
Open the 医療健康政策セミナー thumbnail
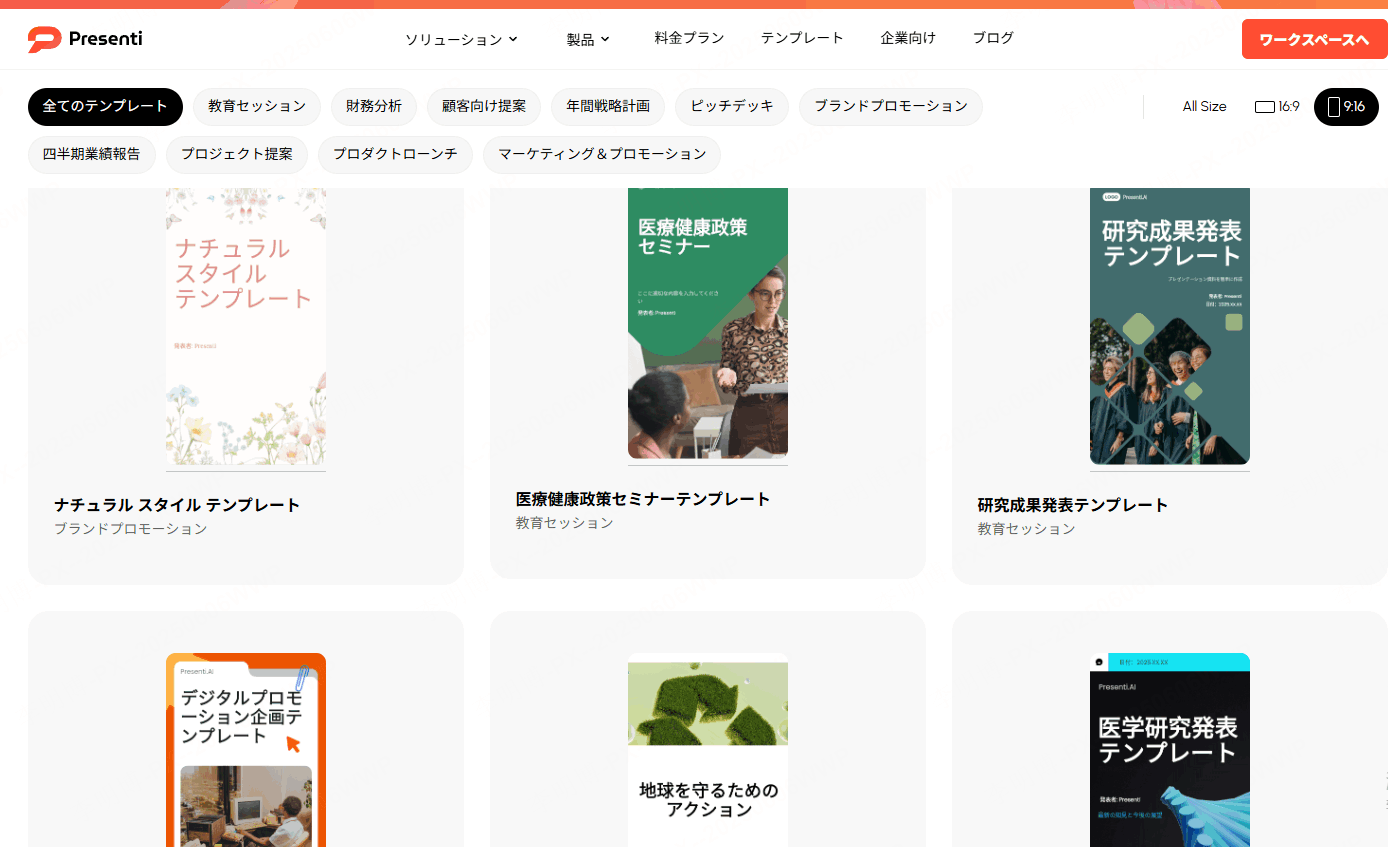pos(708,323)
